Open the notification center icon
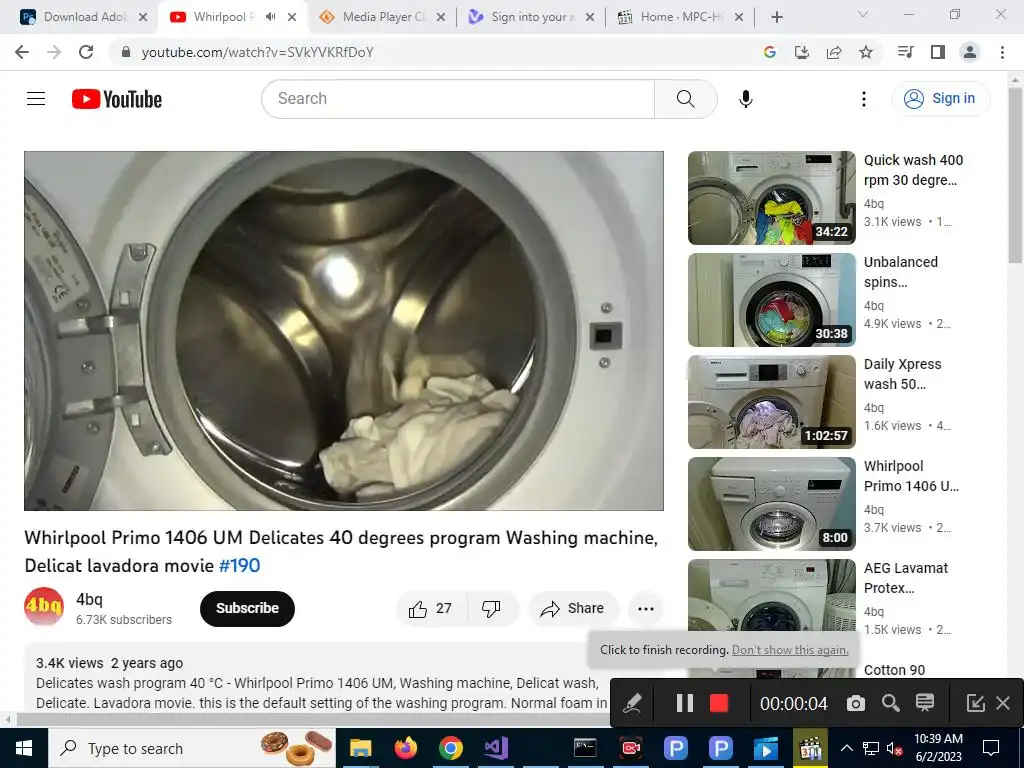The image size is (1024, 768). [x=991, y=748]
